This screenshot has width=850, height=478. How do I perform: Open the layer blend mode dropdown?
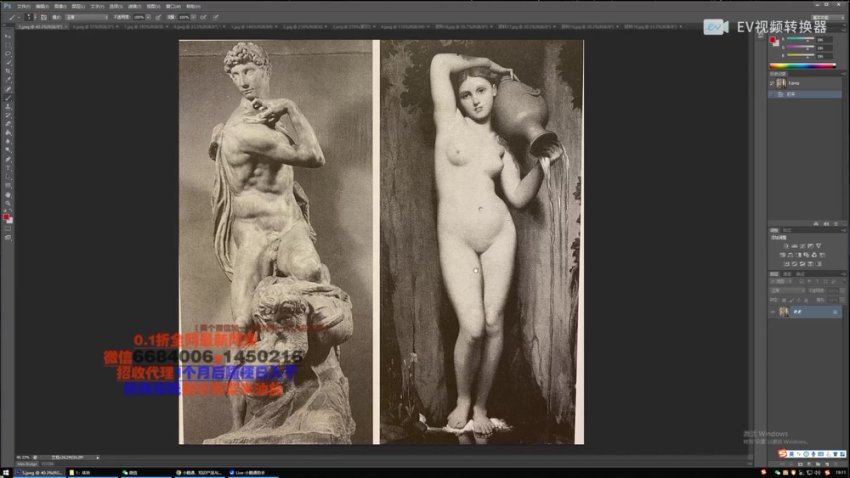(787, 290)
